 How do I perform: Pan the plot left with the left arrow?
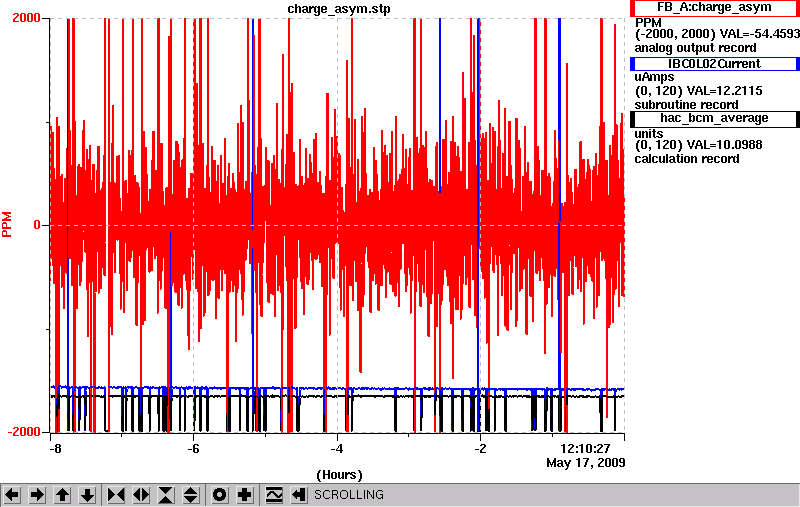12,495
